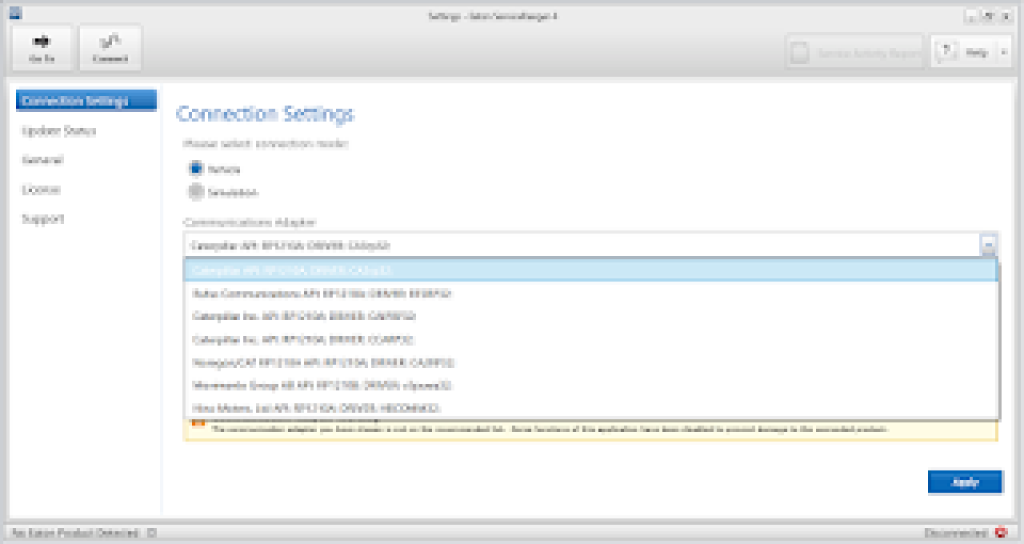The width and height of the screenshot is (1024, 544).
Task: Collapse the adapter list with its arrow
Action: [988, 246]
